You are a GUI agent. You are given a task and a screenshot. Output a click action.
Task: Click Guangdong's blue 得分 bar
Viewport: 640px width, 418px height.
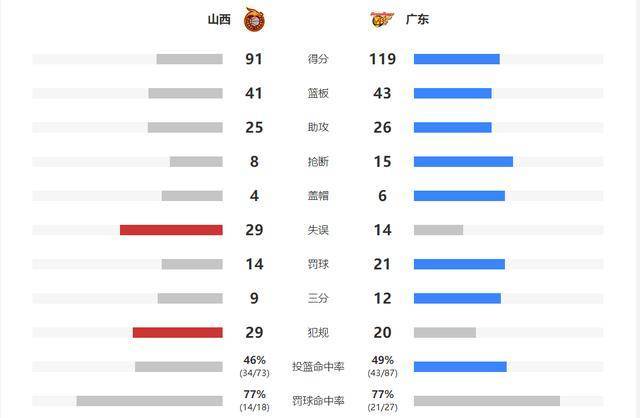pyautogui.click(x=457, y=59)
